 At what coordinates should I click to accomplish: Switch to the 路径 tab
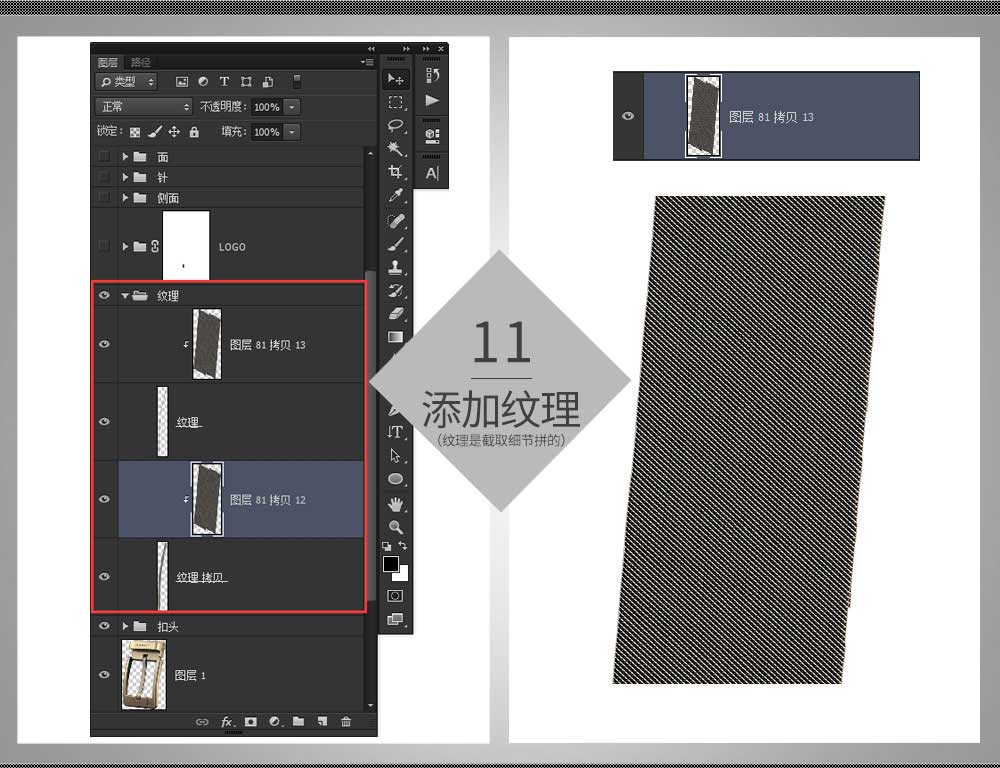tap(140, 62)
